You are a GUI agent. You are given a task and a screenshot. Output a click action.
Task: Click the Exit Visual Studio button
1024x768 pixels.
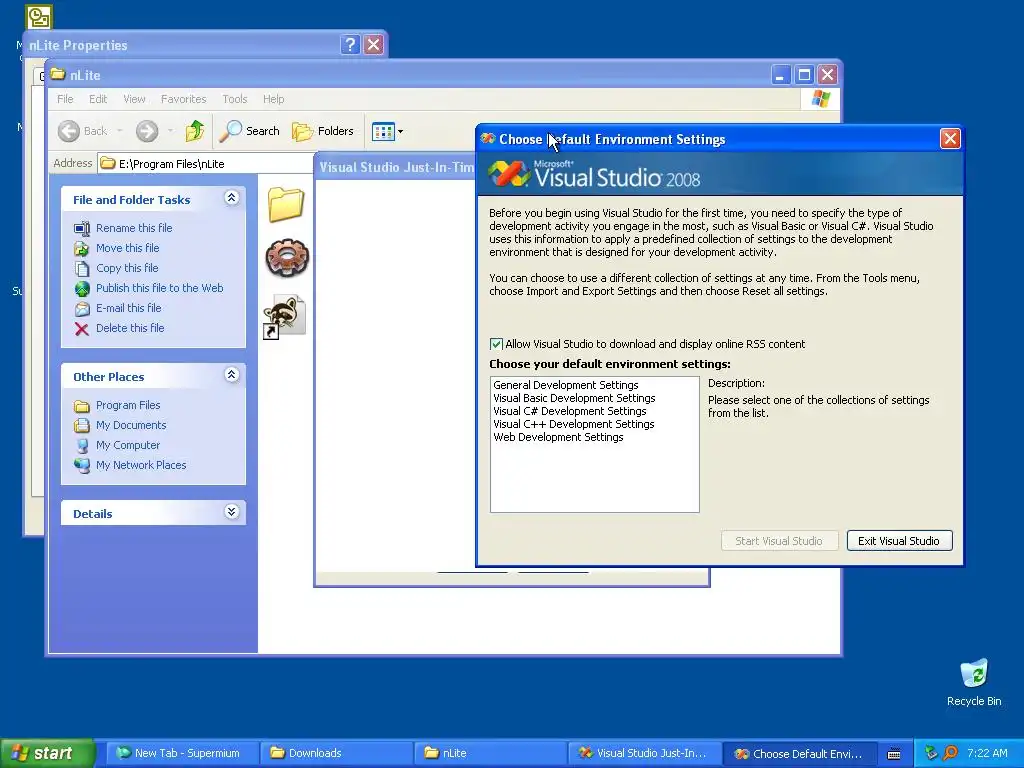coord(899,541)
